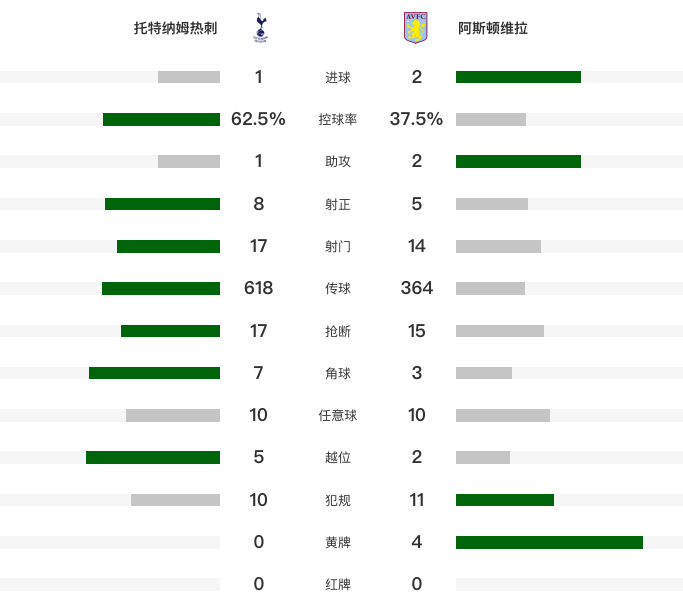Select the 任意球 stat label

pos(338,416)
